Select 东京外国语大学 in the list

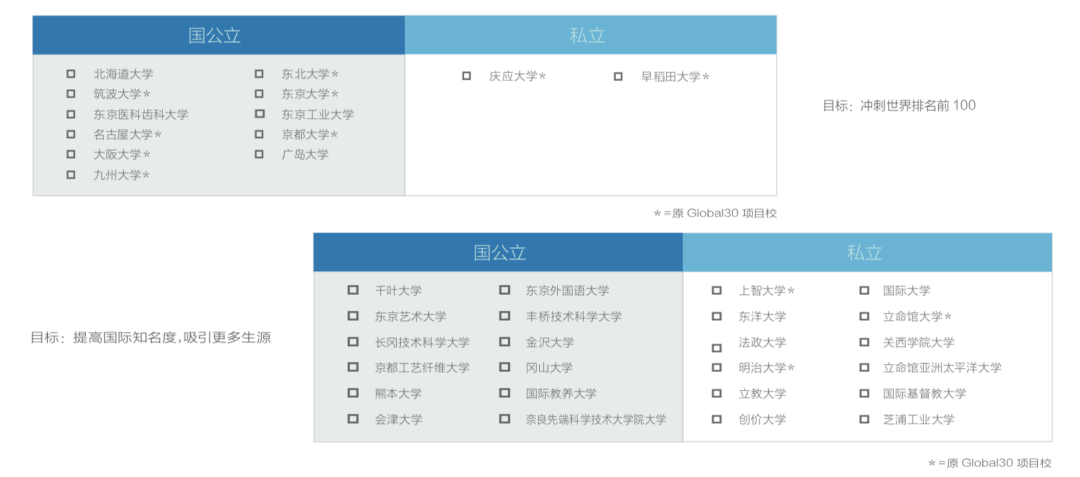pyautogui.click(x=568, y=291)
